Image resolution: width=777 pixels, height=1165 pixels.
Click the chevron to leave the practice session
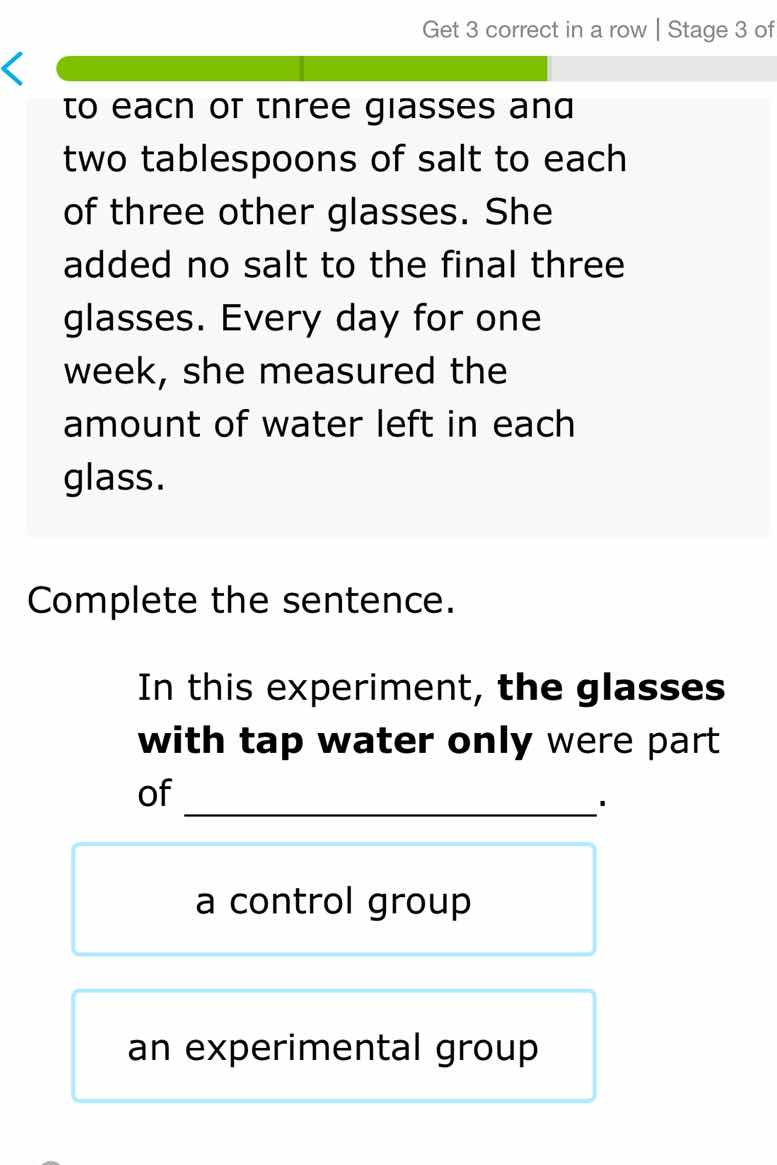[x=13, y=70]
